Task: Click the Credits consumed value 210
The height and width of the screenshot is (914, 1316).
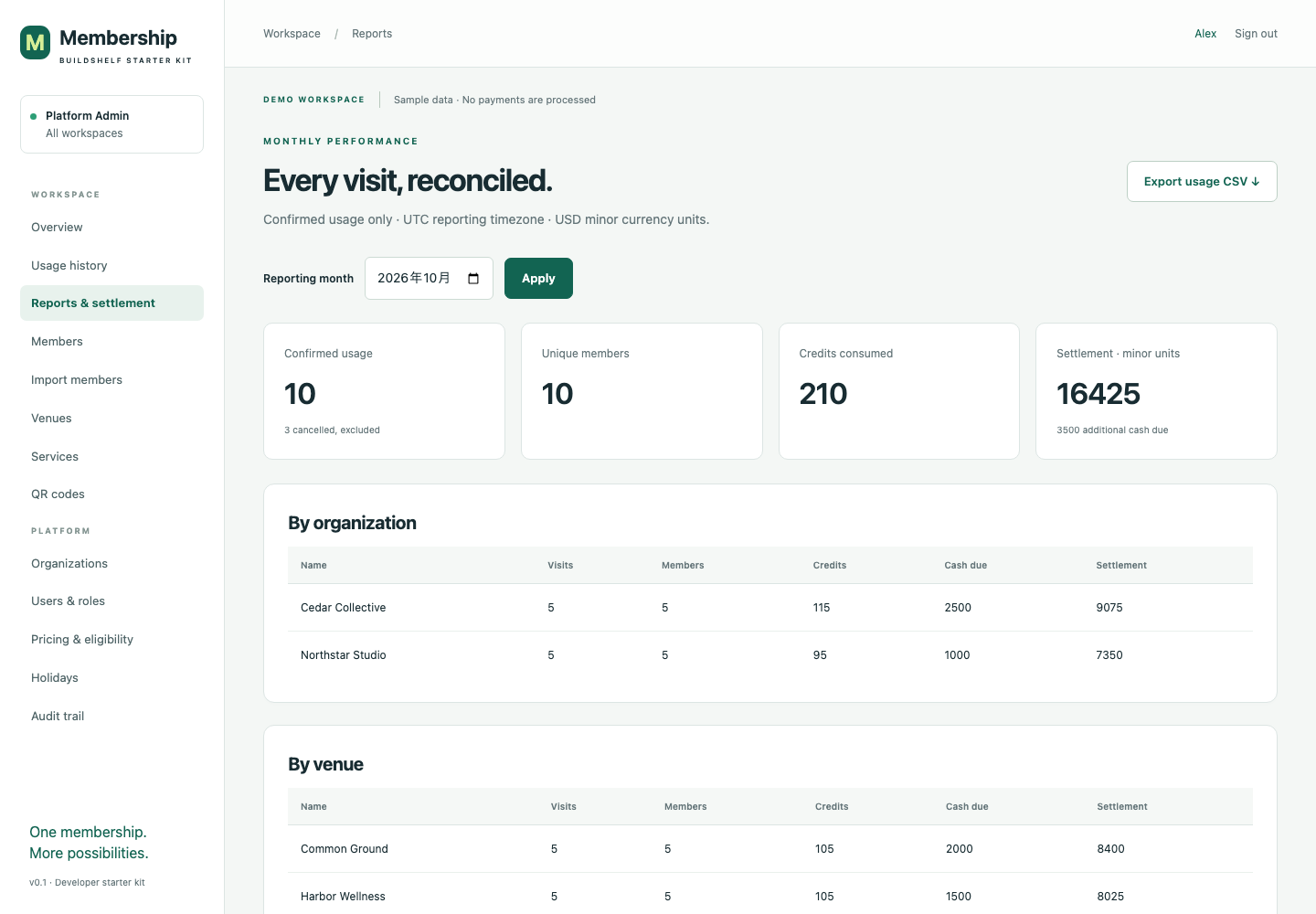Action: (823, 394)
